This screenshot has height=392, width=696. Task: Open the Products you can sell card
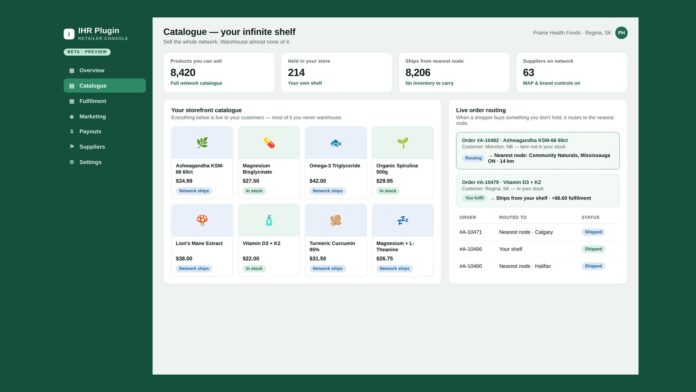[219, 72]
